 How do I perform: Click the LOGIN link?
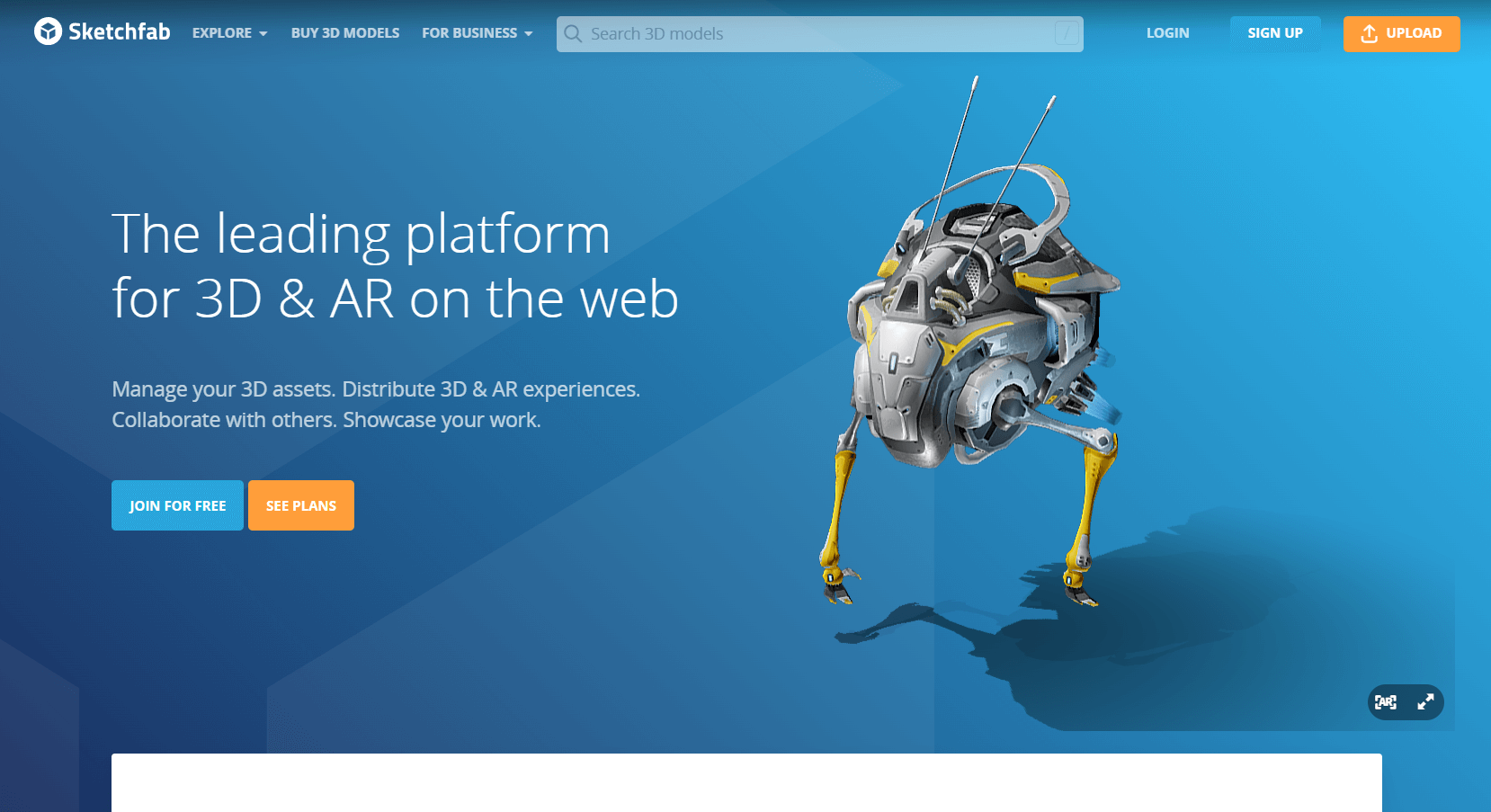[1167, 32]
